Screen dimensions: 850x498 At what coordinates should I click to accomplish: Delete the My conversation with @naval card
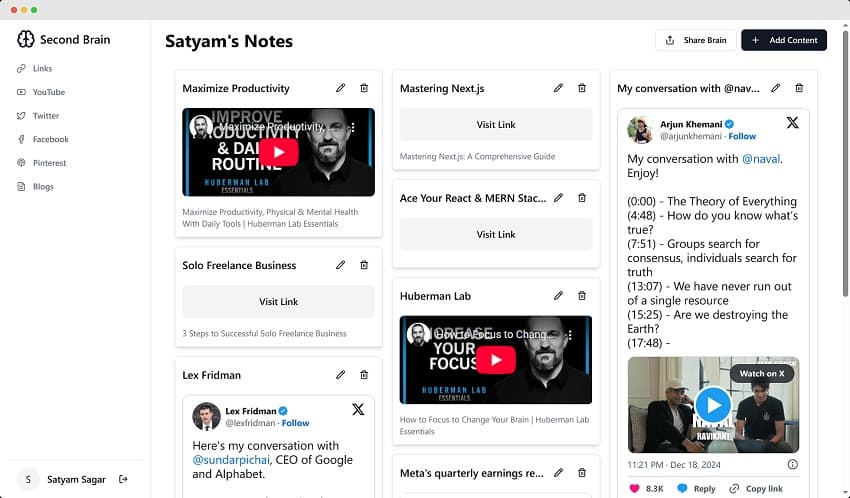799,88
